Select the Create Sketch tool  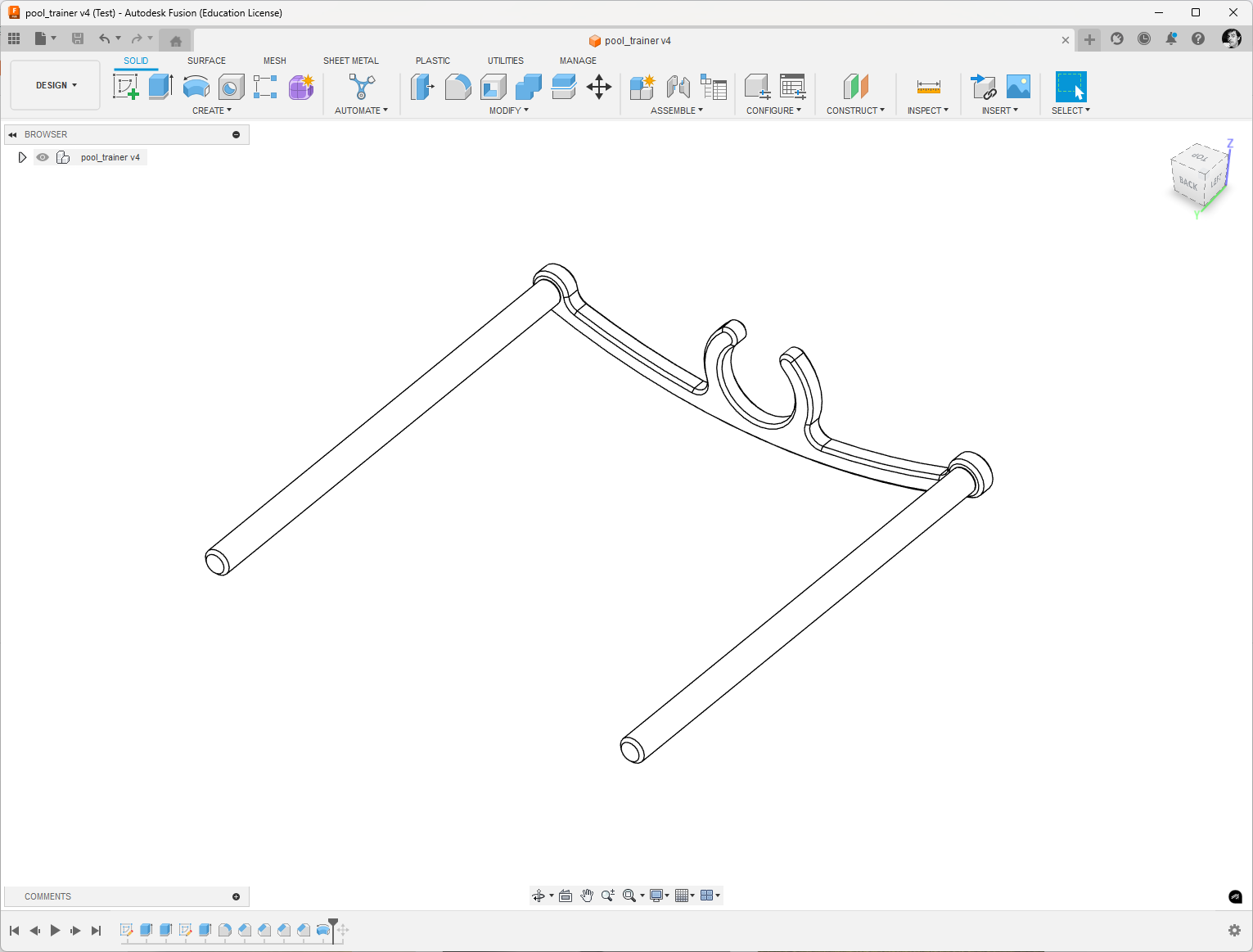(126, 86)
